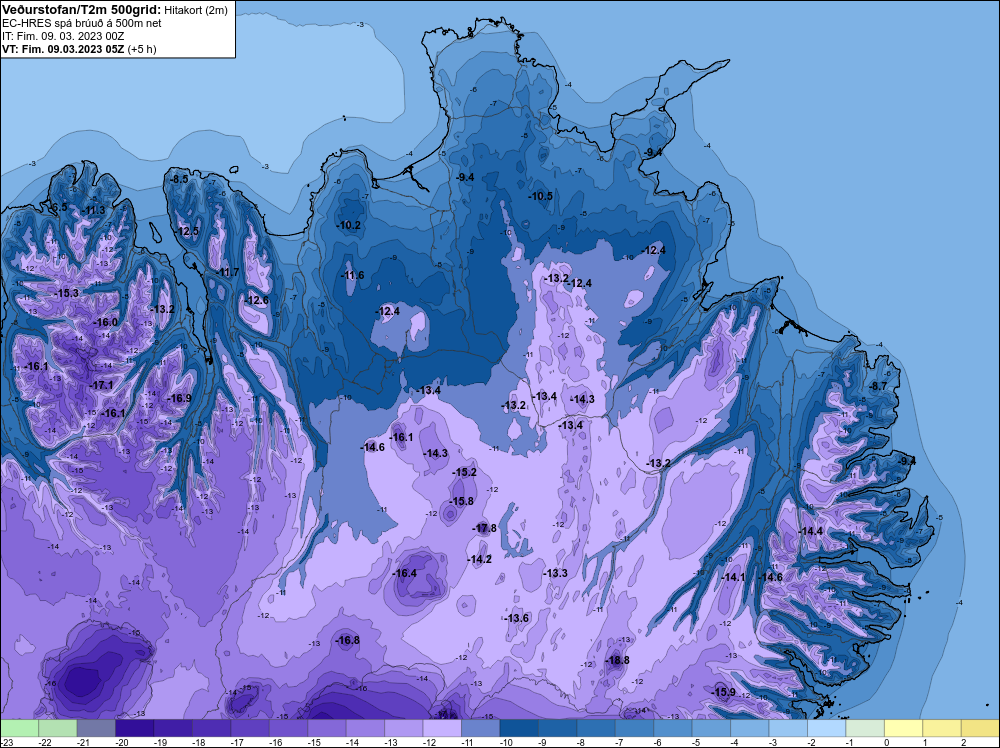Click the -12.6 temperature label
1000x748 pixels.
[x=256, y=300]
